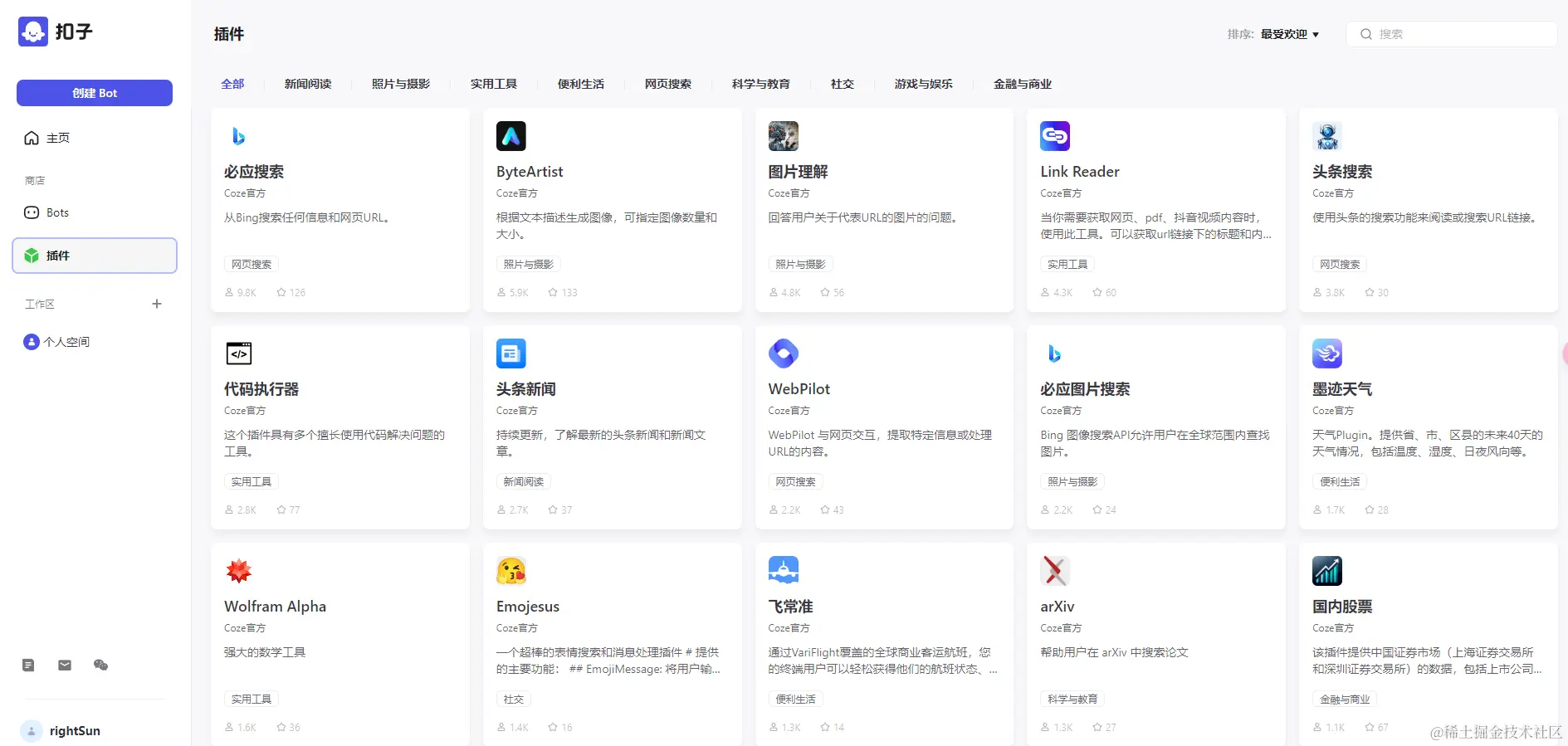This screenshot has height=746, width=1568.
Task: Open the 必应搜索 Bing plugin icon
Action: (x=239, y=136)
